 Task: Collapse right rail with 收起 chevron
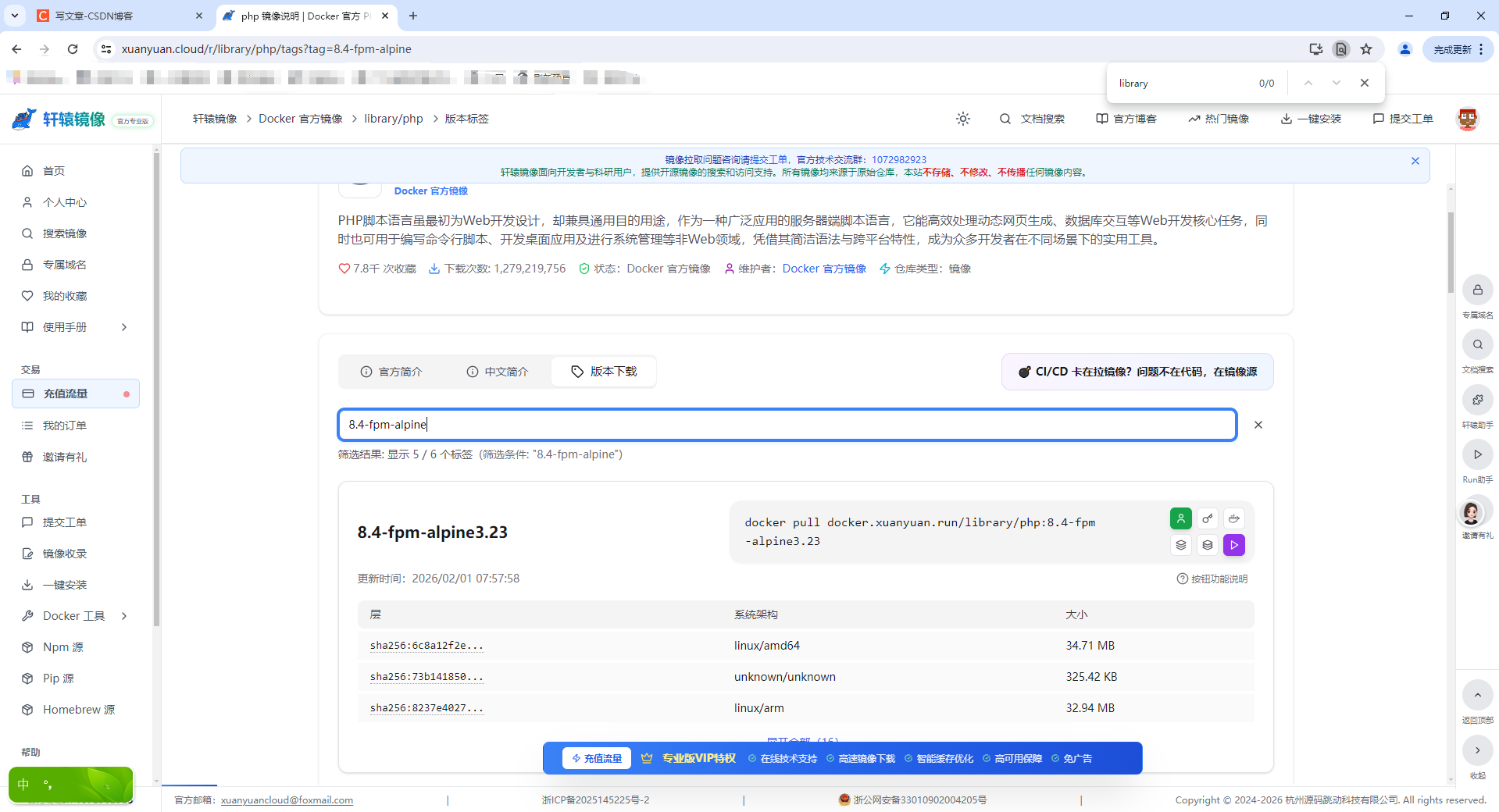coord(1478,750)
